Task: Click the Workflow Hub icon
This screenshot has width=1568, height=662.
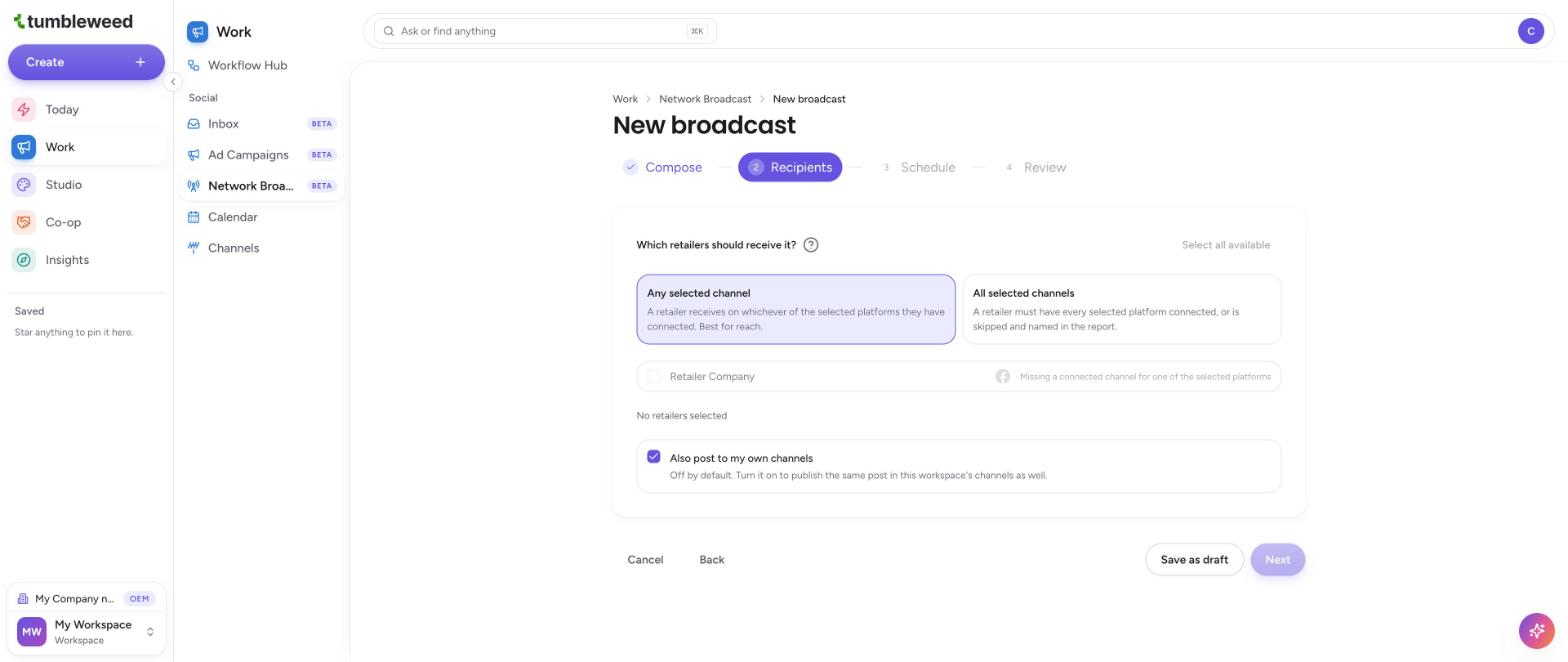Action: point(194,65)
